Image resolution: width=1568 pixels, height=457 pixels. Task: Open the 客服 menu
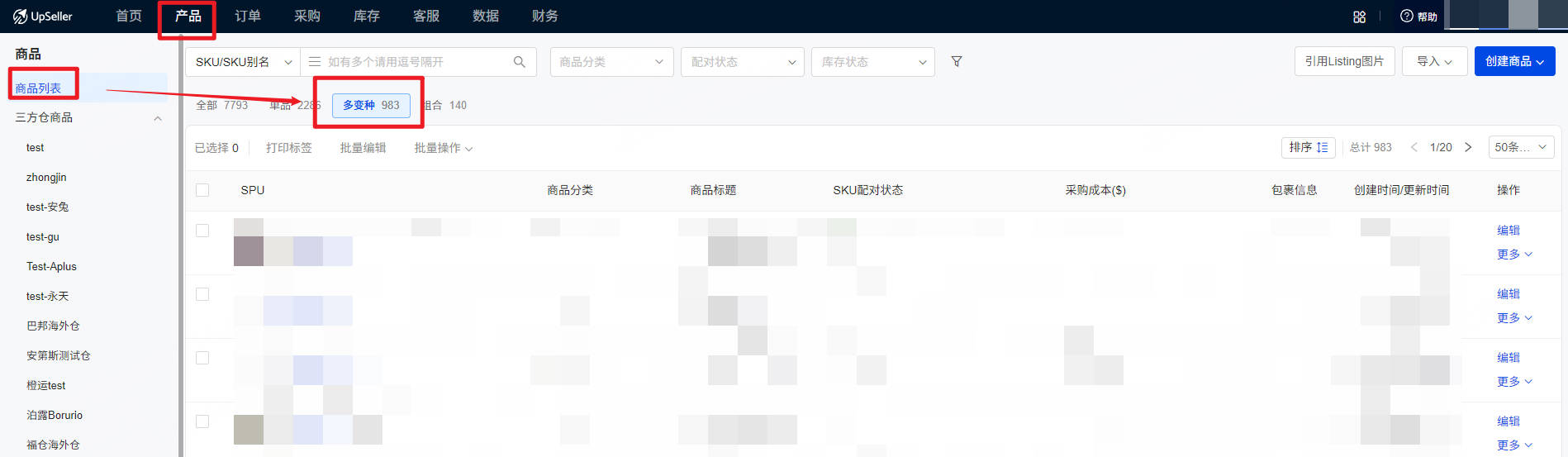click(x=425, y=17)
